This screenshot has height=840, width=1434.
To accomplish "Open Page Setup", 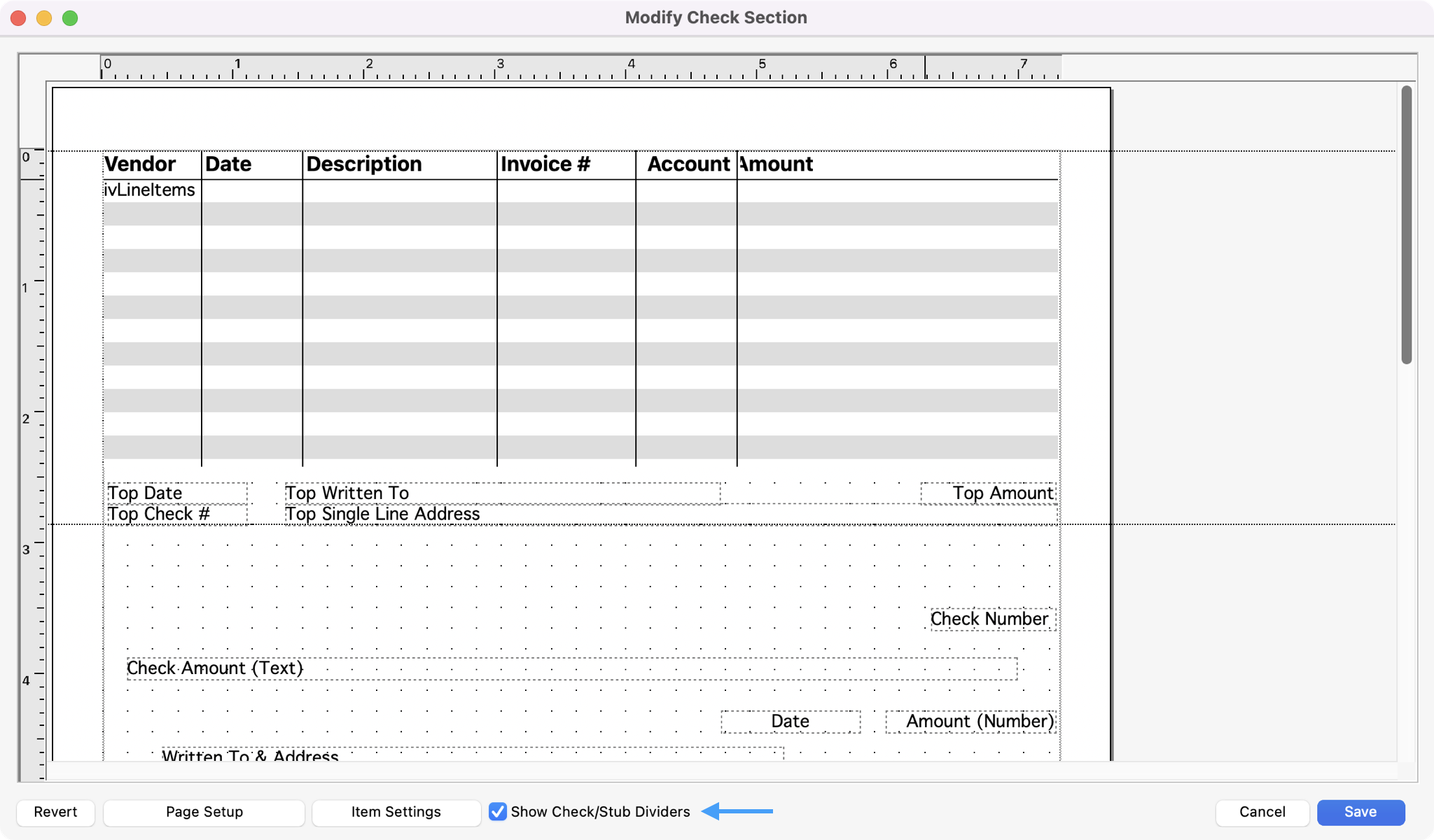I will pyautogui.click(x=204, y=812).
